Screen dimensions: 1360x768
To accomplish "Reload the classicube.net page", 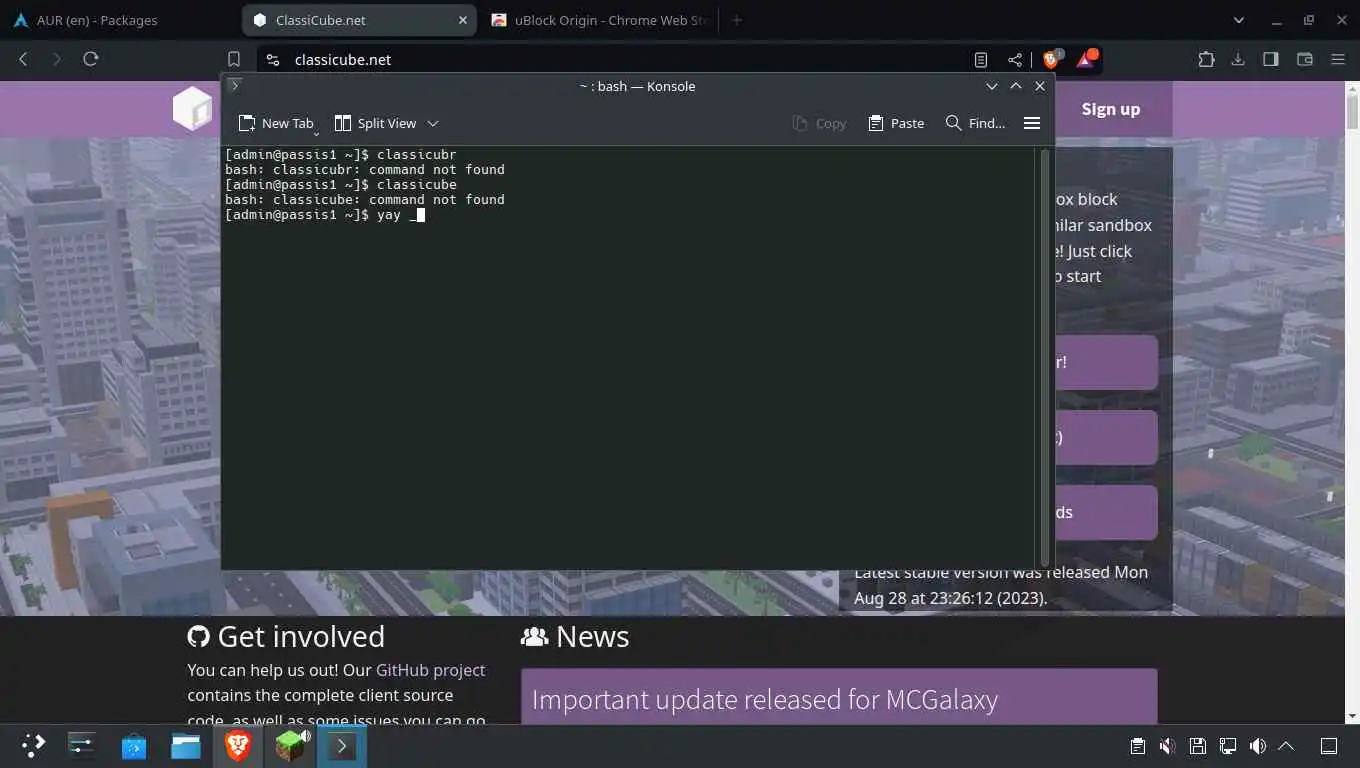I will (x=90, y=59).
